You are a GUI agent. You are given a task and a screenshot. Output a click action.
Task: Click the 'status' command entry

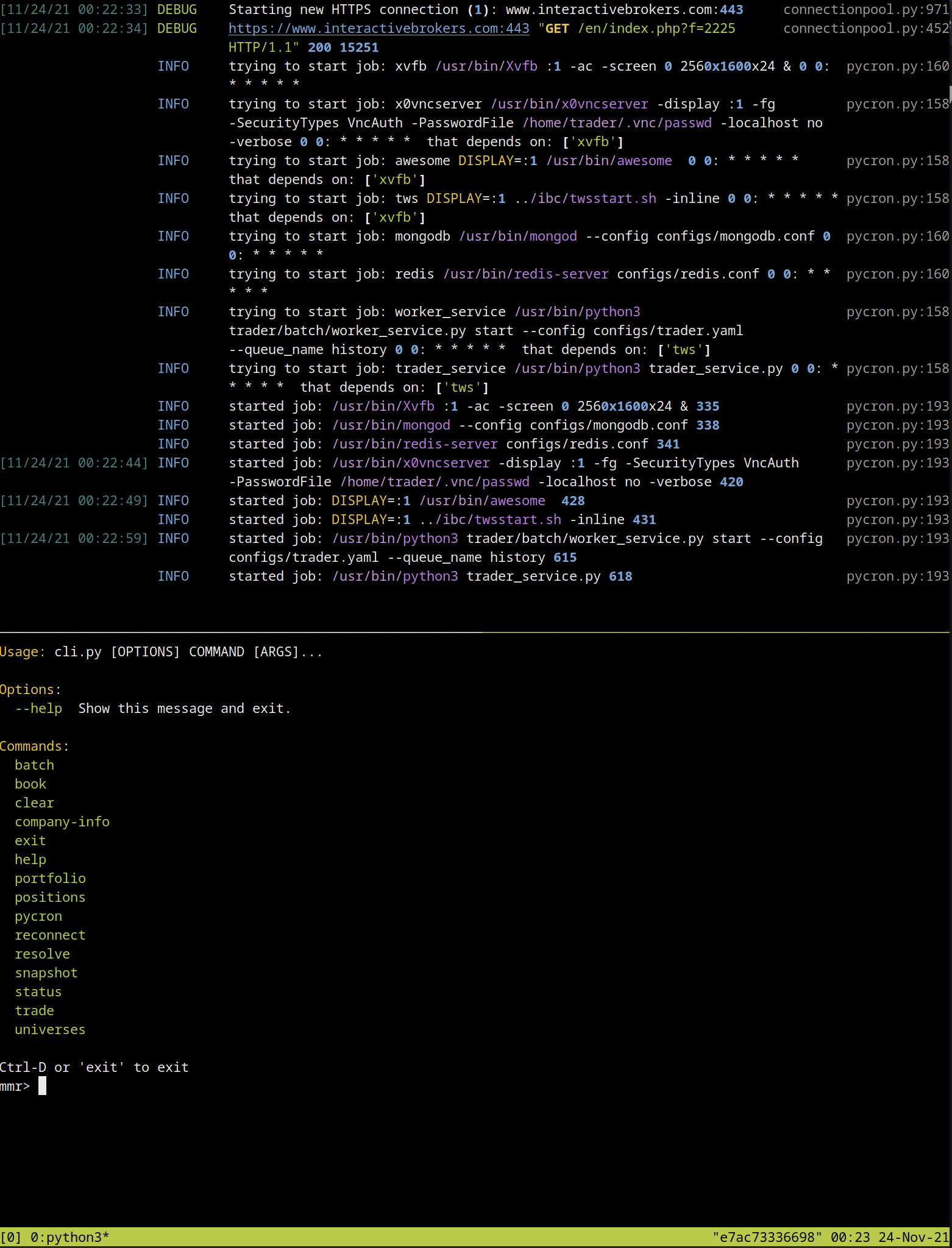pos(38,991)
